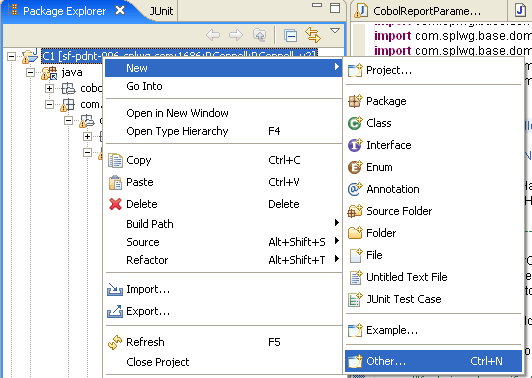Select the C1 project in the tree
This screenshot has width=532, height=378.
coord(180,56)
